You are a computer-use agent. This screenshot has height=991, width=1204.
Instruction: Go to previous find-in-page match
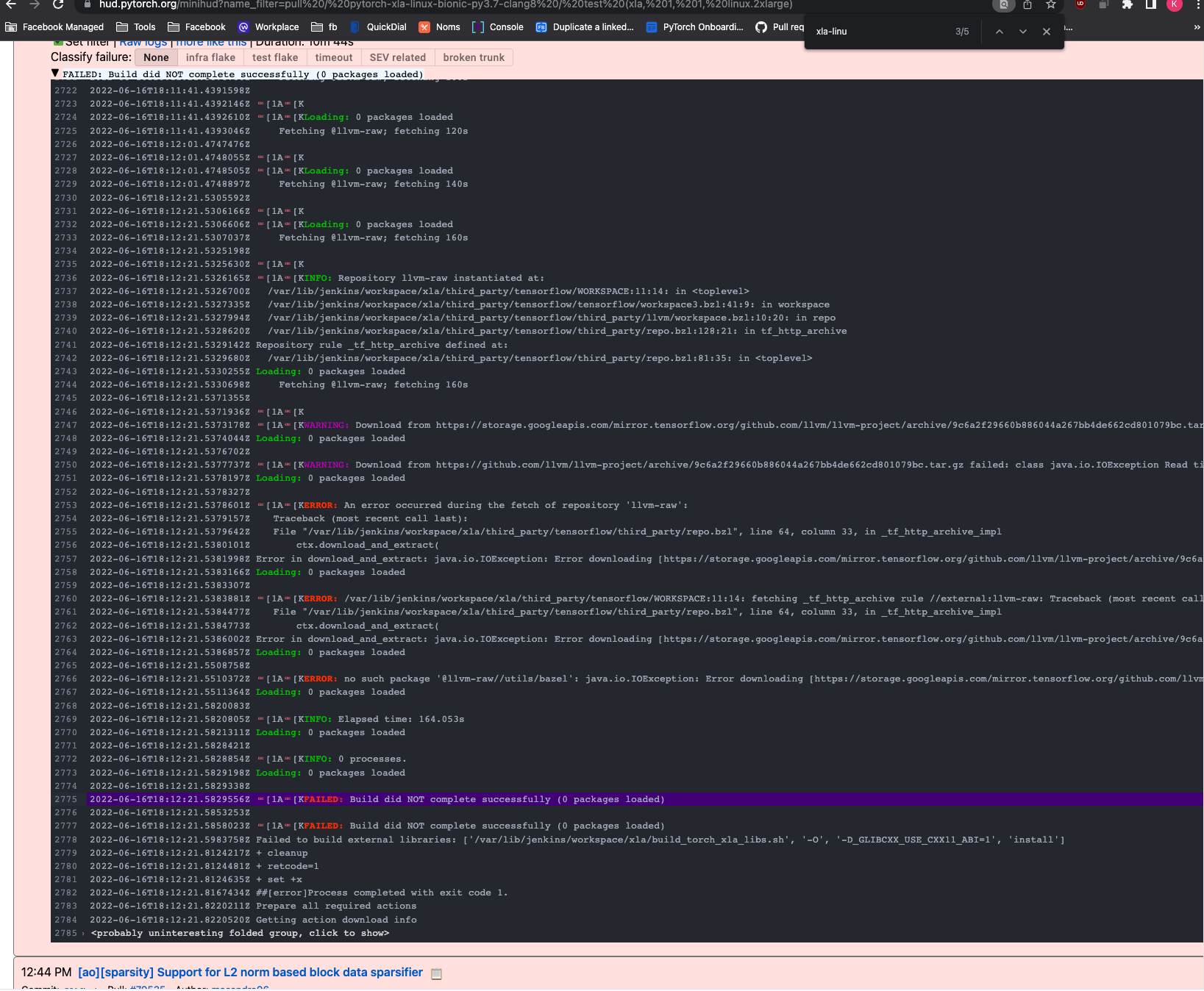click(1000, 32)
